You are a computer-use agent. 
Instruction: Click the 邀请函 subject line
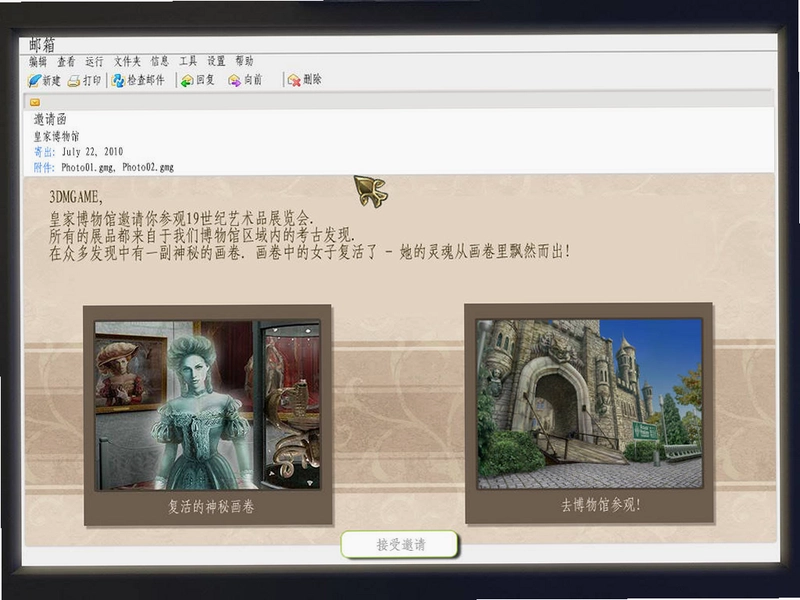pos(50,119)
